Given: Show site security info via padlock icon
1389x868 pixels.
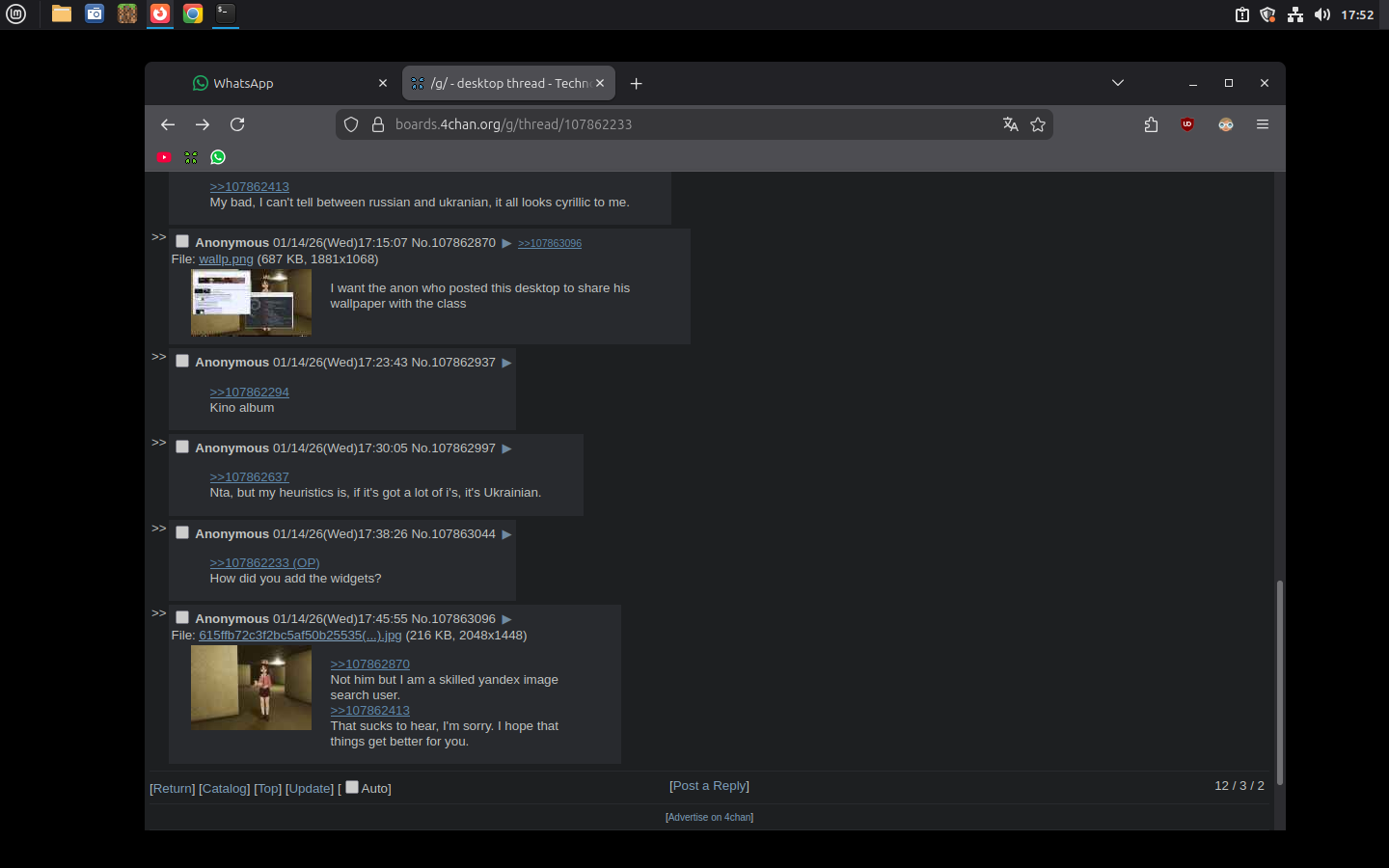Looking at the screenshot, I should [x=378, y=124].
